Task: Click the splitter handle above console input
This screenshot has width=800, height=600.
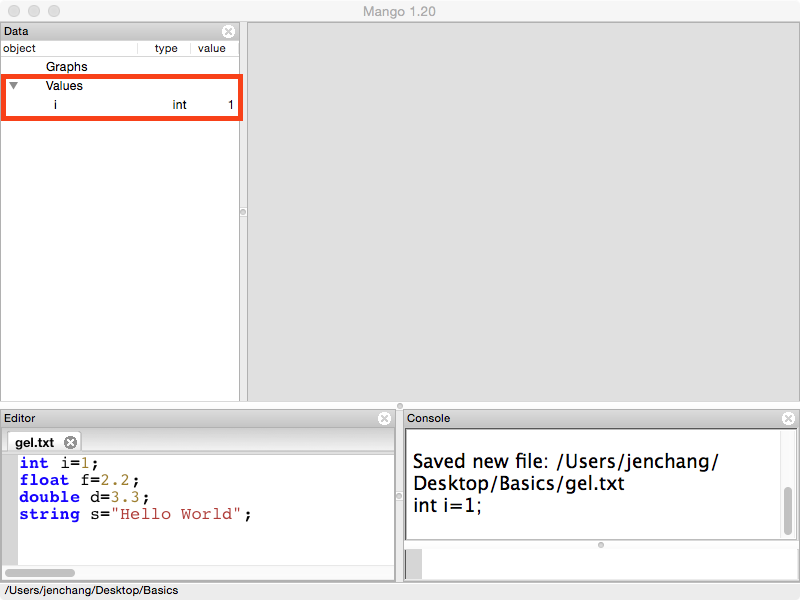Action: point(600,545)
